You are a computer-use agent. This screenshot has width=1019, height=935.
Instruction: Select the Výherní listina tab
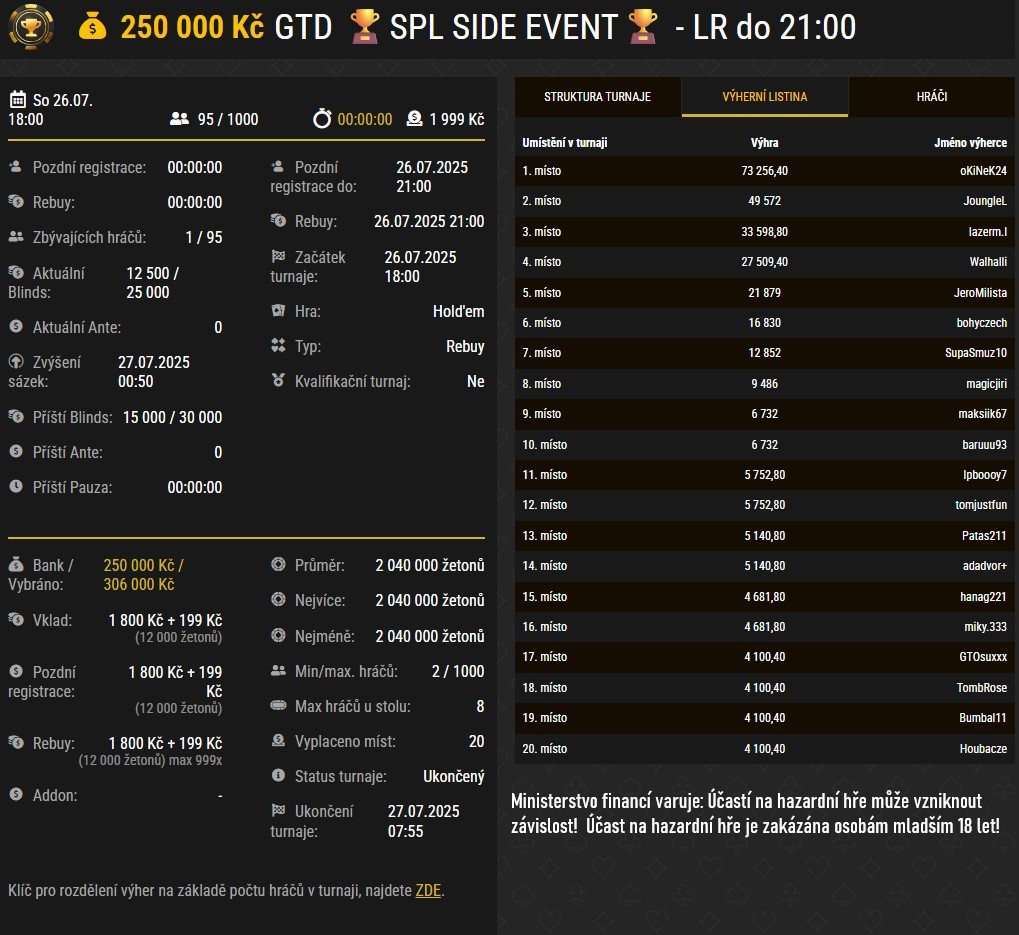[x=765, y=97]
